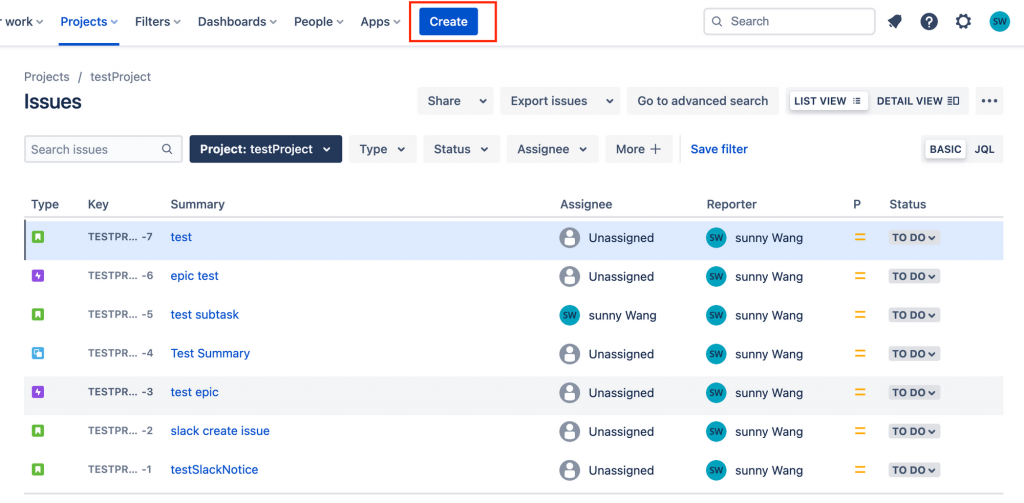The width and height of the screenshot is (1024, 503).
Task: Open the Filters menu
Action: pyautogui.click(x=158, y=21)
